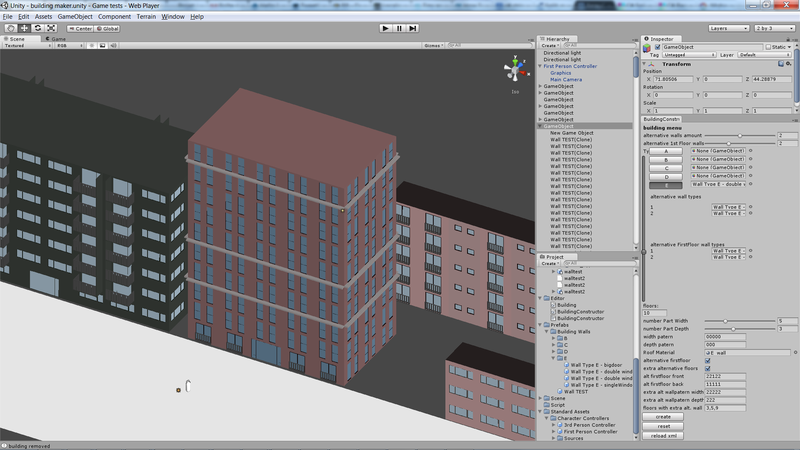The height and width of the screenshot is (450, 800).
Task: Toggle extra alternative floors checkbox
Action: [708, 368]
